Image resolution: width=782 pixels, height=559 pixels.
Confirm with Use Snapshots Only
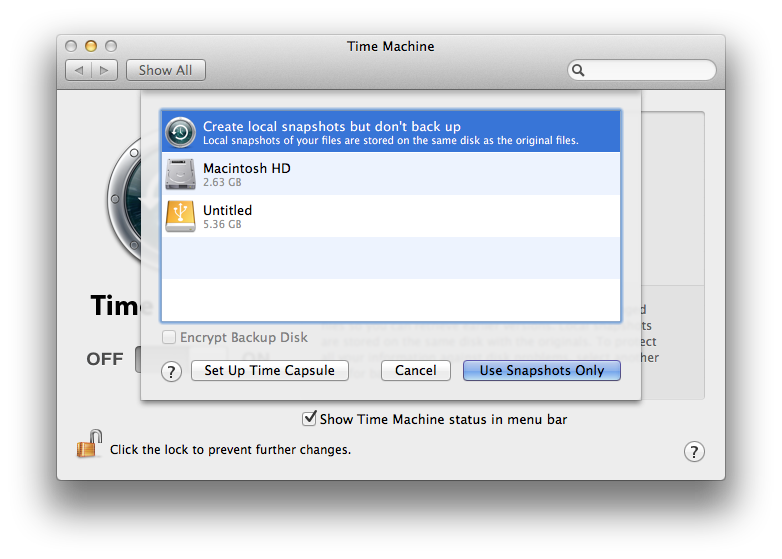[542, 371]
